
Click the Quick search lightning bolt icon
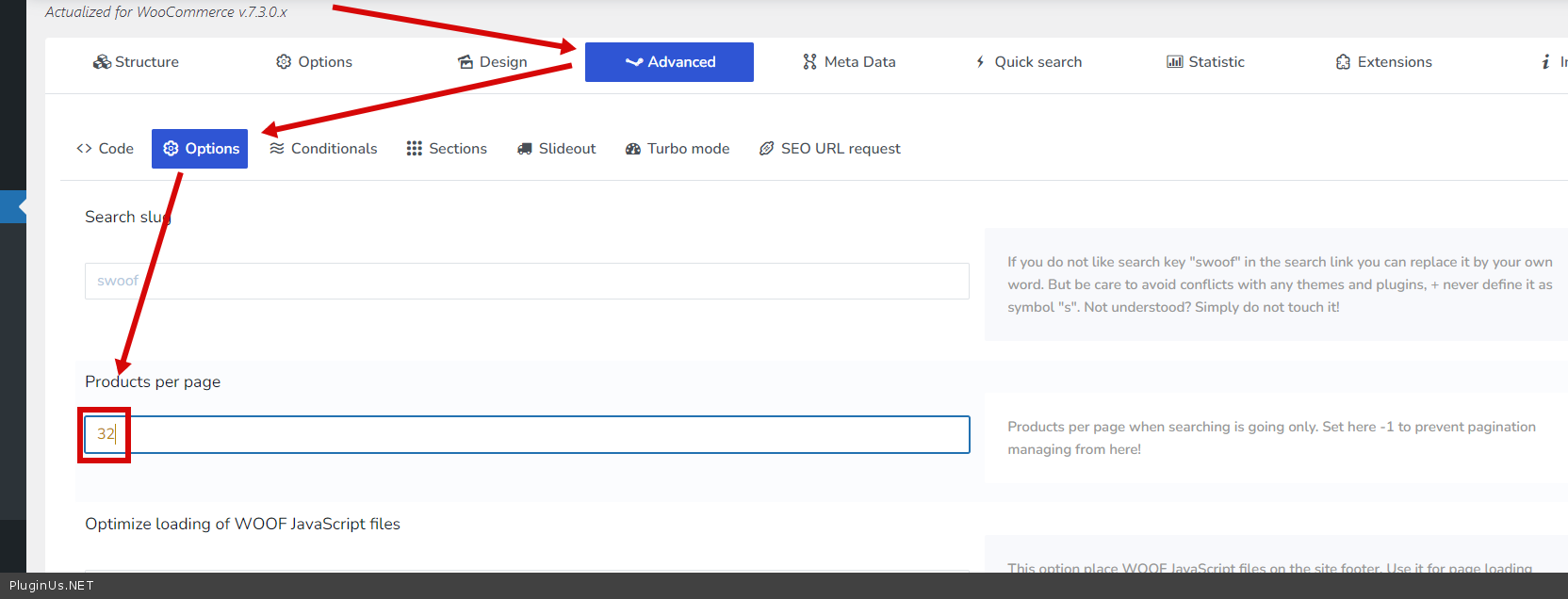pyautogui.click(x=980, y=62)
